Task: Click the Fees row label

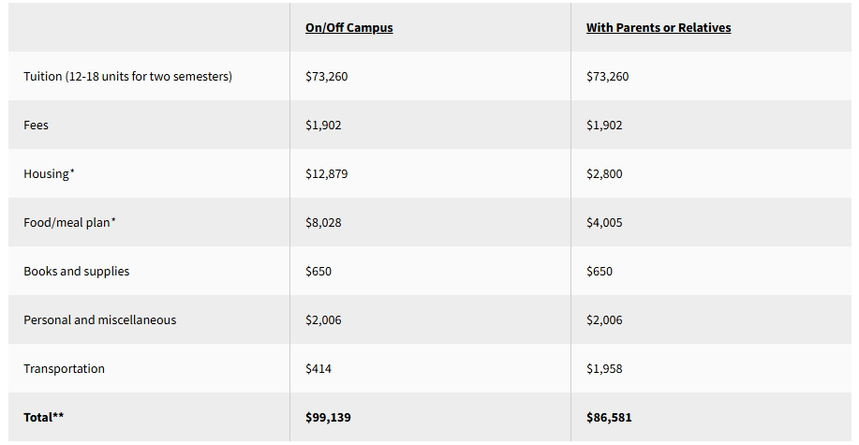Action: (36, 126)
